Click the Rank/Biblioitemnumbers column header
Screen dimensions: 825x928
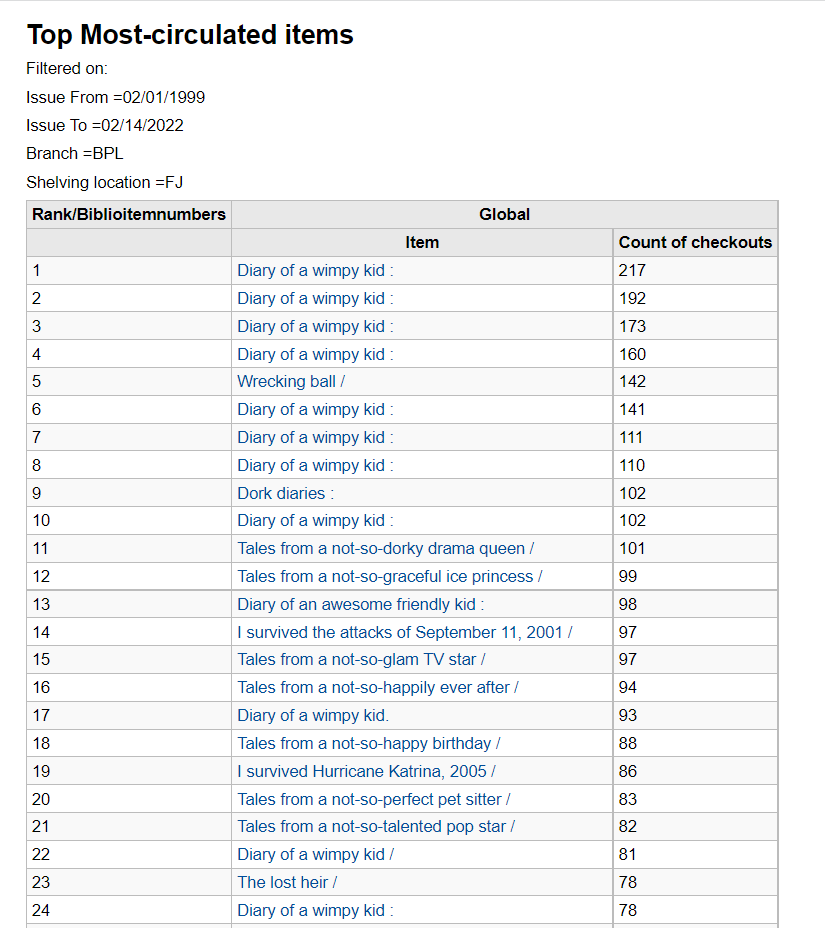click(x=129, y=214)
